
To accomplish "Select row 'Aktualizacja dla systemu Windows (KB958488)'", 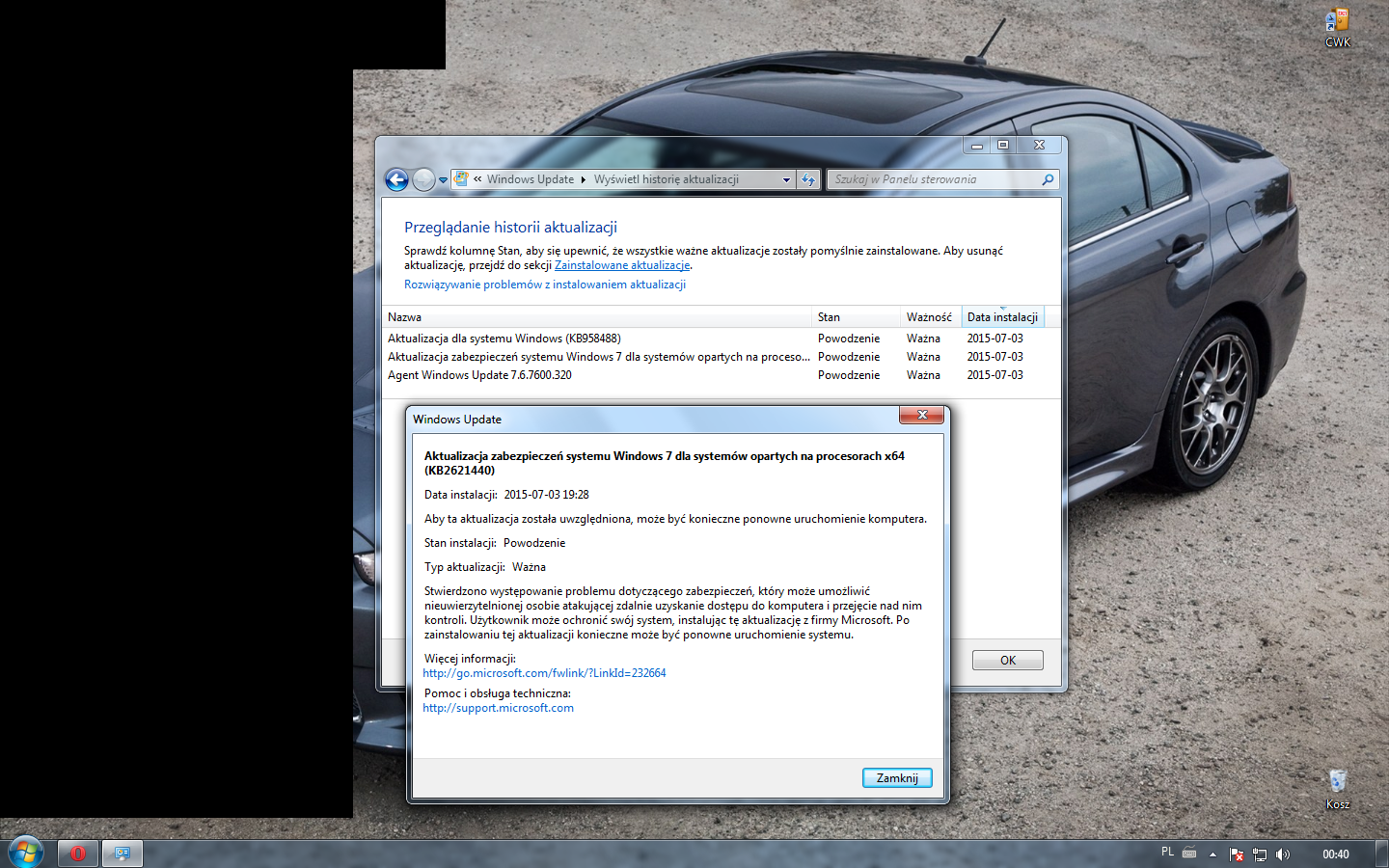I will (x=714, y=339).
